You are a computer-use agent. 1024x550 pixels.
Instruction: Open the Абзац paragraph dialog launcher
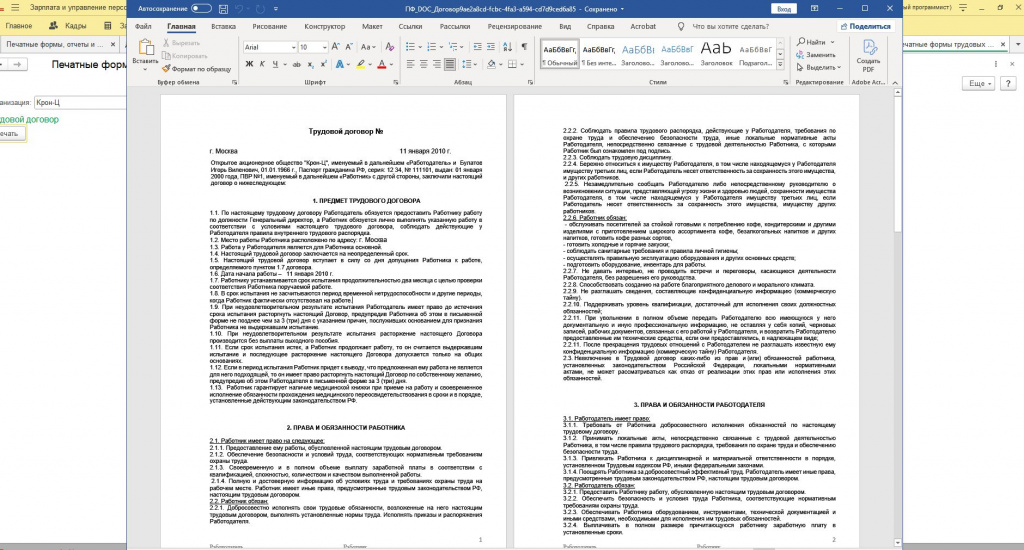(x=530, y=83)
